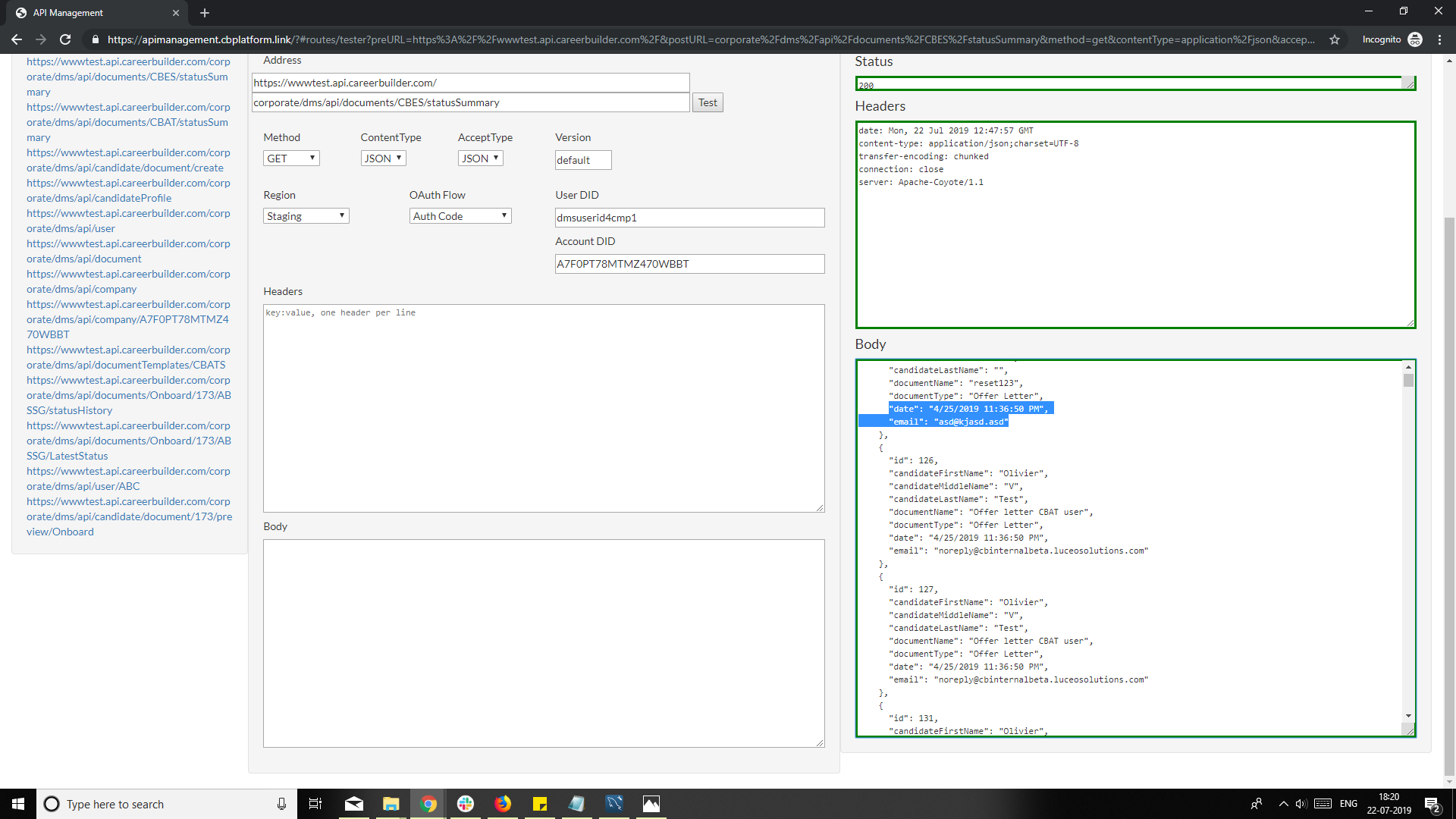Switch to the API Management browser tab

click(91, 13)
